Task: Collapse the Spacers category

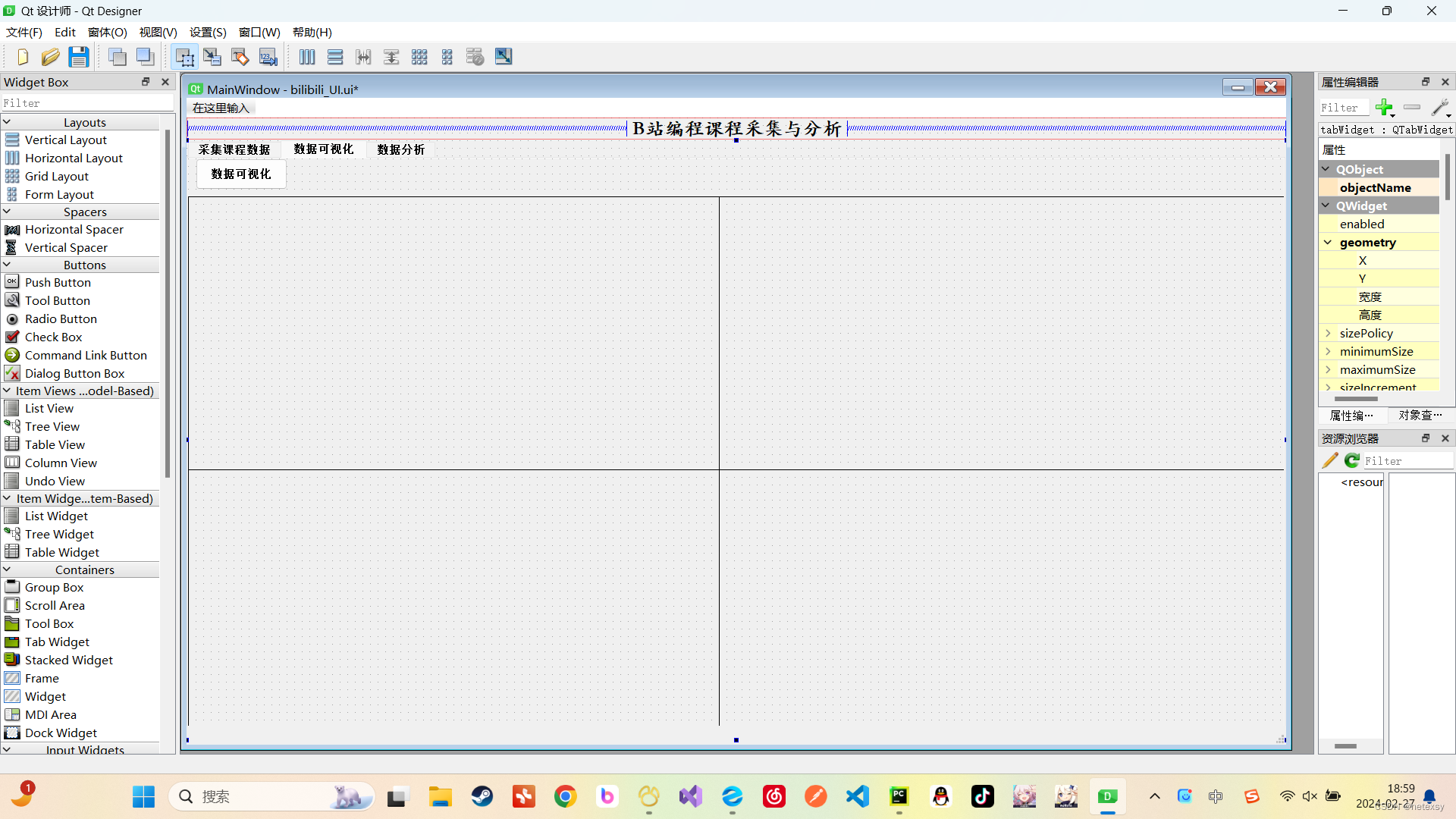Action: 7,212
